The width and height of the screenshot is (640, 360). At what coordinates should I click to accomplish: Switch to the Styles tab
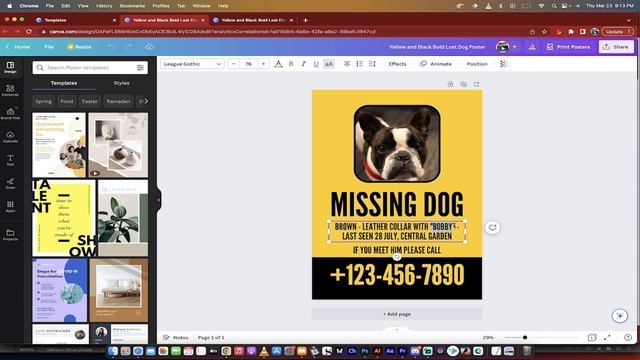coord(122,83)
